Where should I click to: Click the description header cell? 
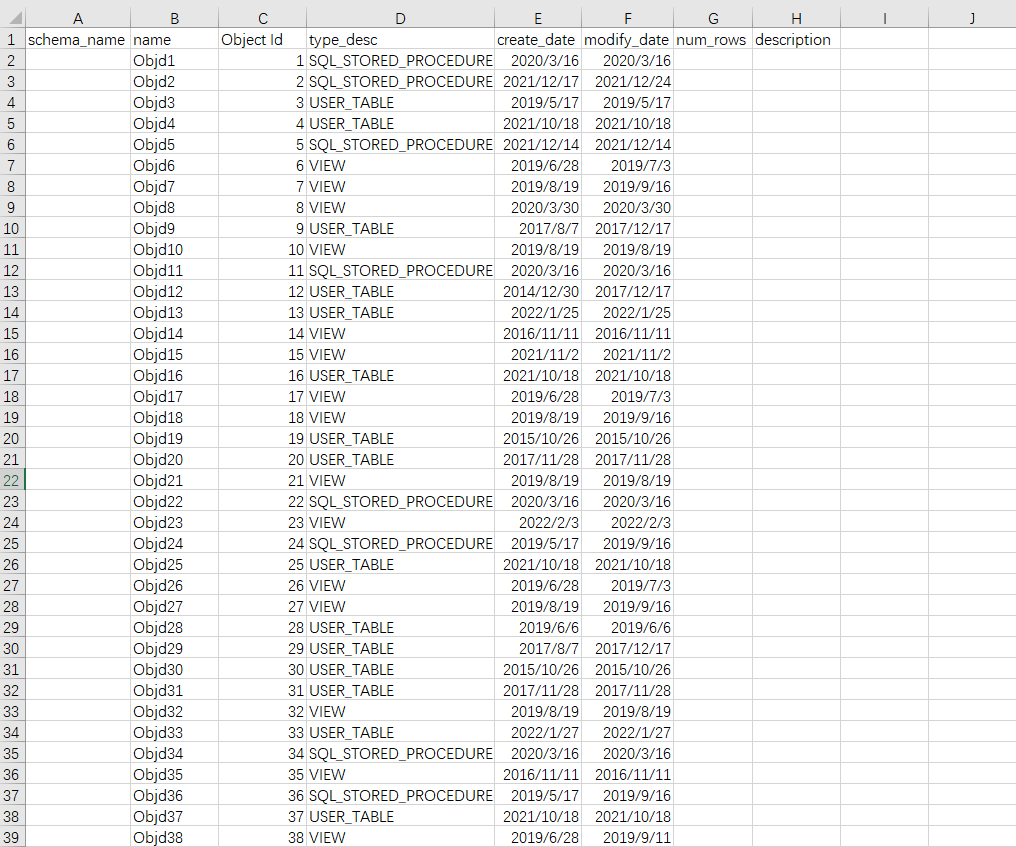pos(795,40)
